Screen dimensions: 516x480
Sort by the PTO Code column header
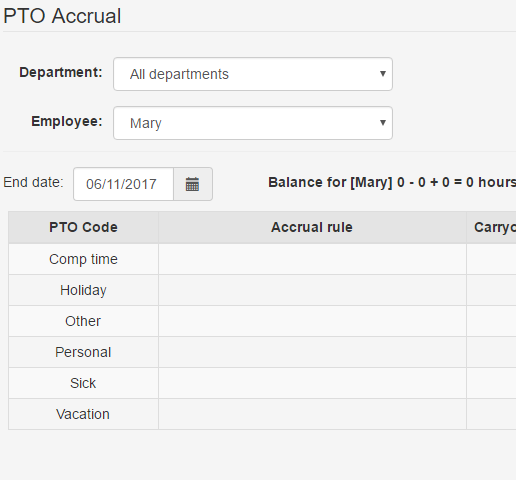pyautogui.click(x=83, y=227)
